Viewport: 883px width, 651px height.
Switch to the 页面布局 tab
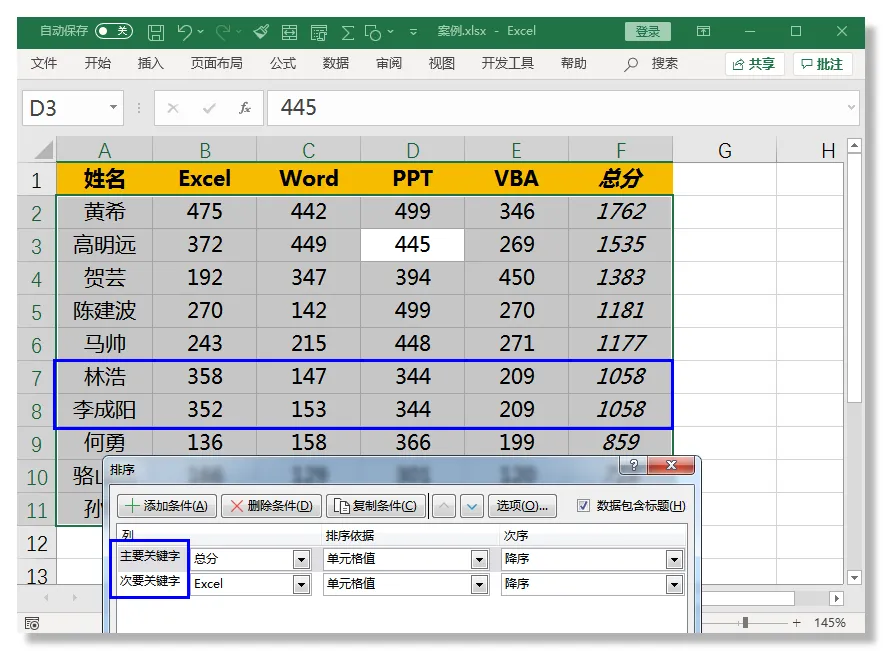tap(217, 63)
